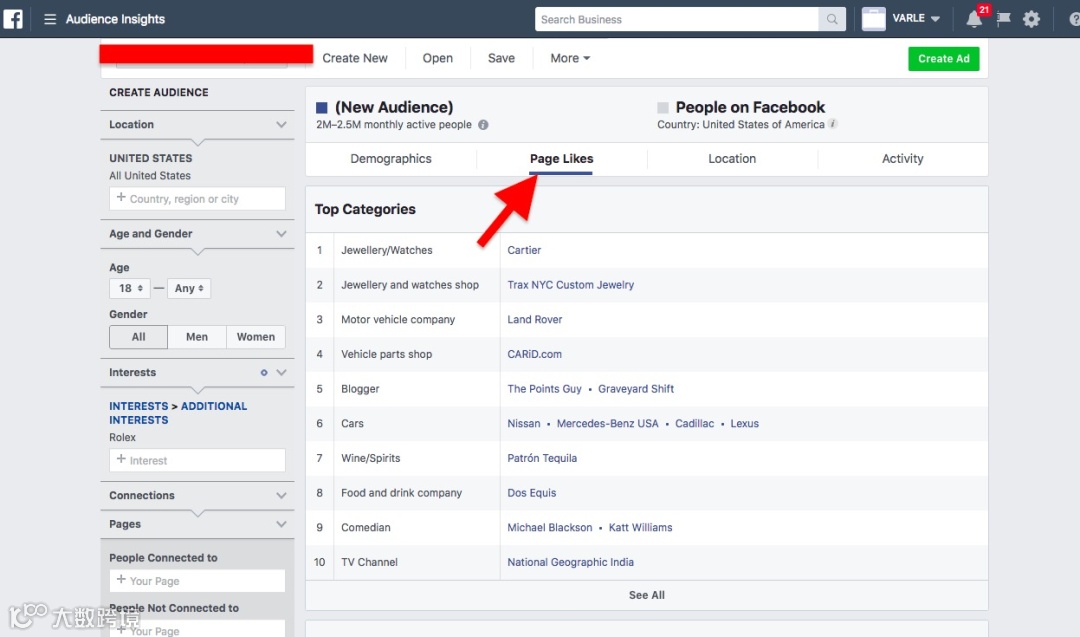Collapse the Interests section chevron

[281, 373]
